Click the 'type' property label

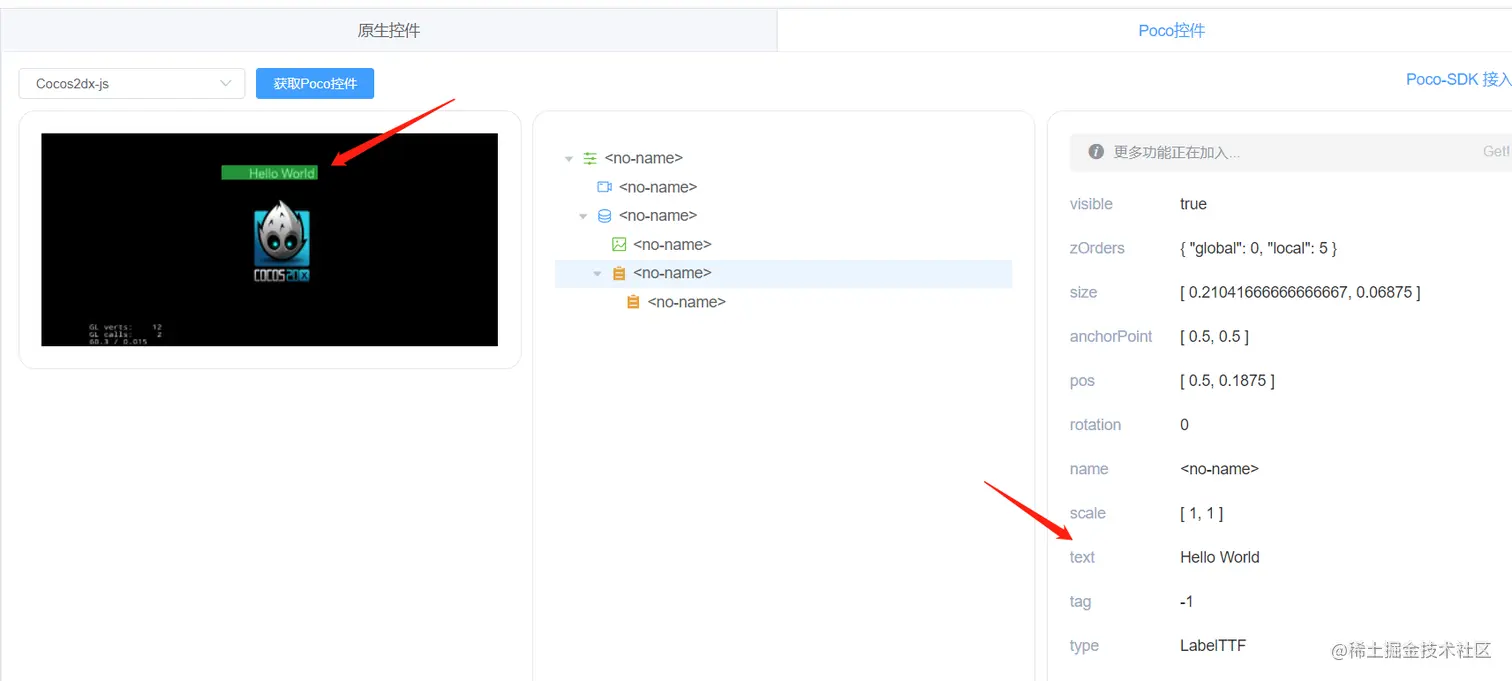tap(1084, 646)
